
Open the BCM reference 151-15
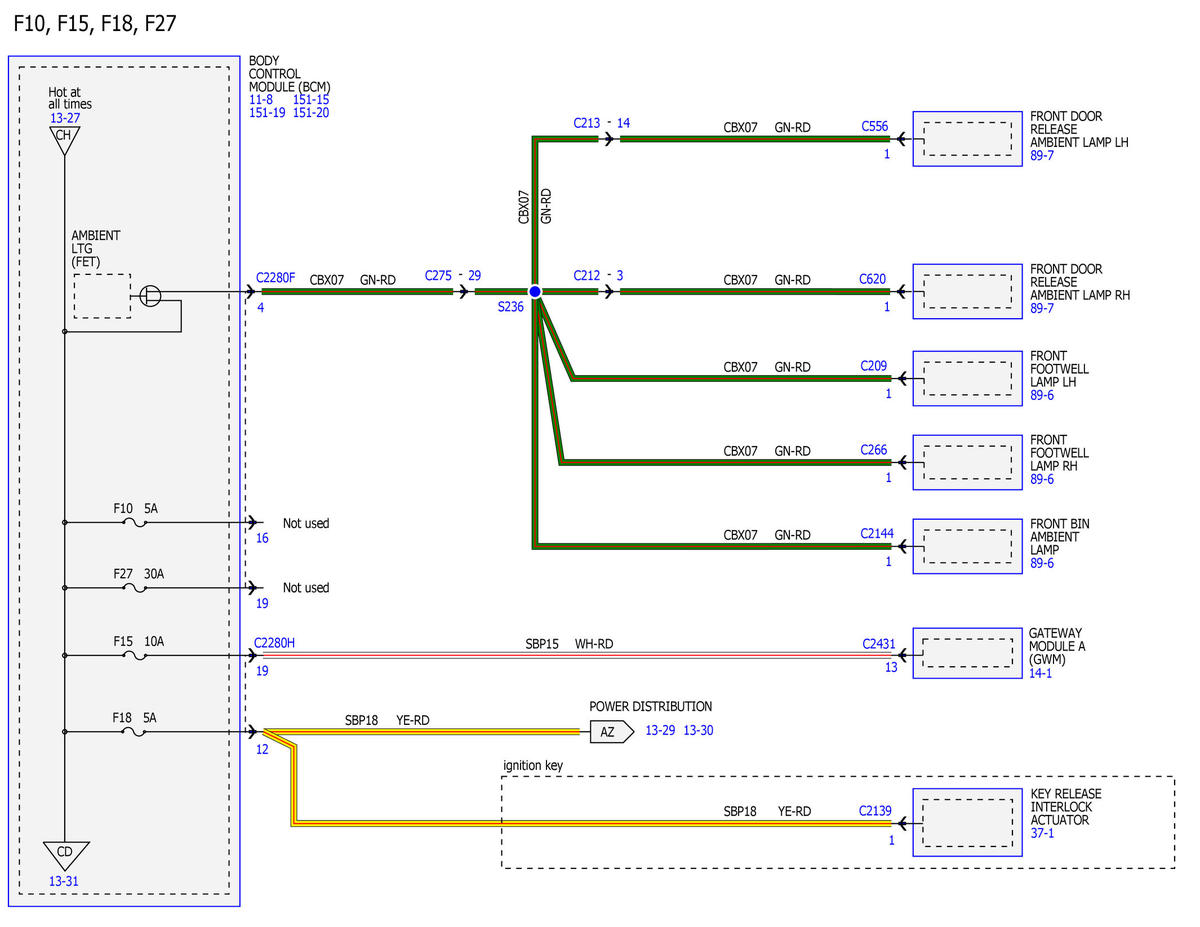point(311,100)
